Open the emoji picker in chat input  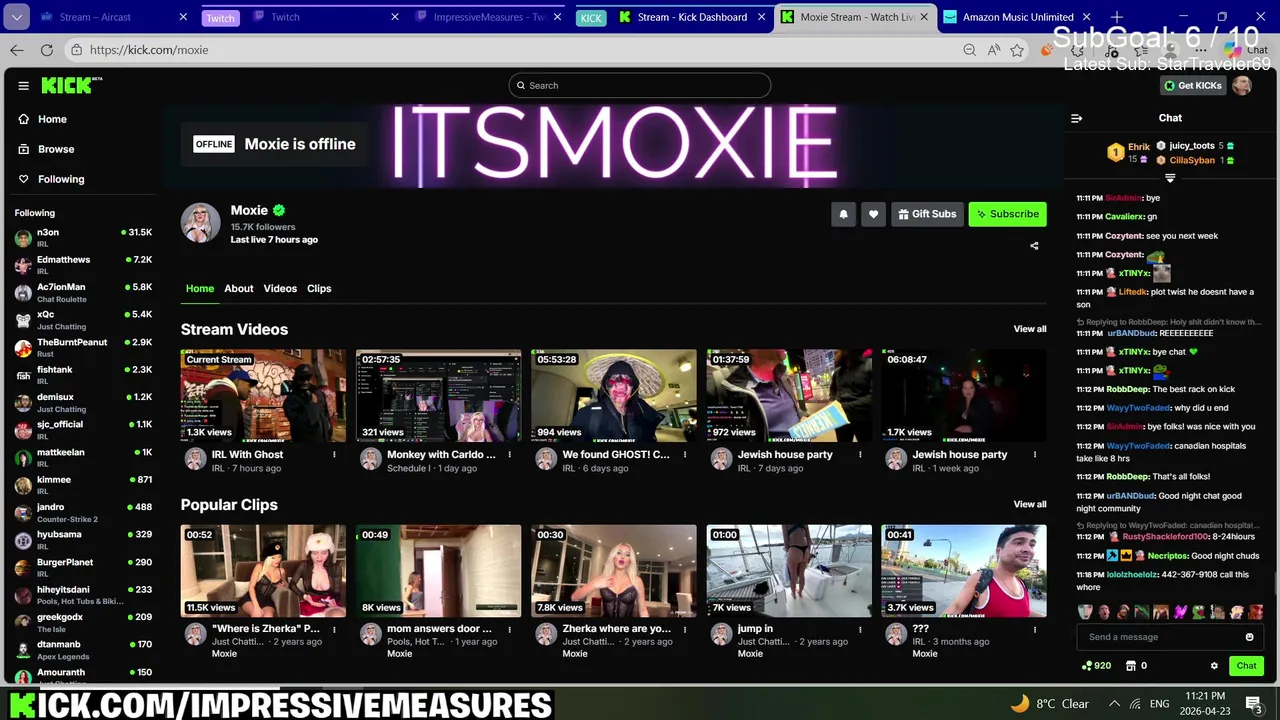(1249, 637)
